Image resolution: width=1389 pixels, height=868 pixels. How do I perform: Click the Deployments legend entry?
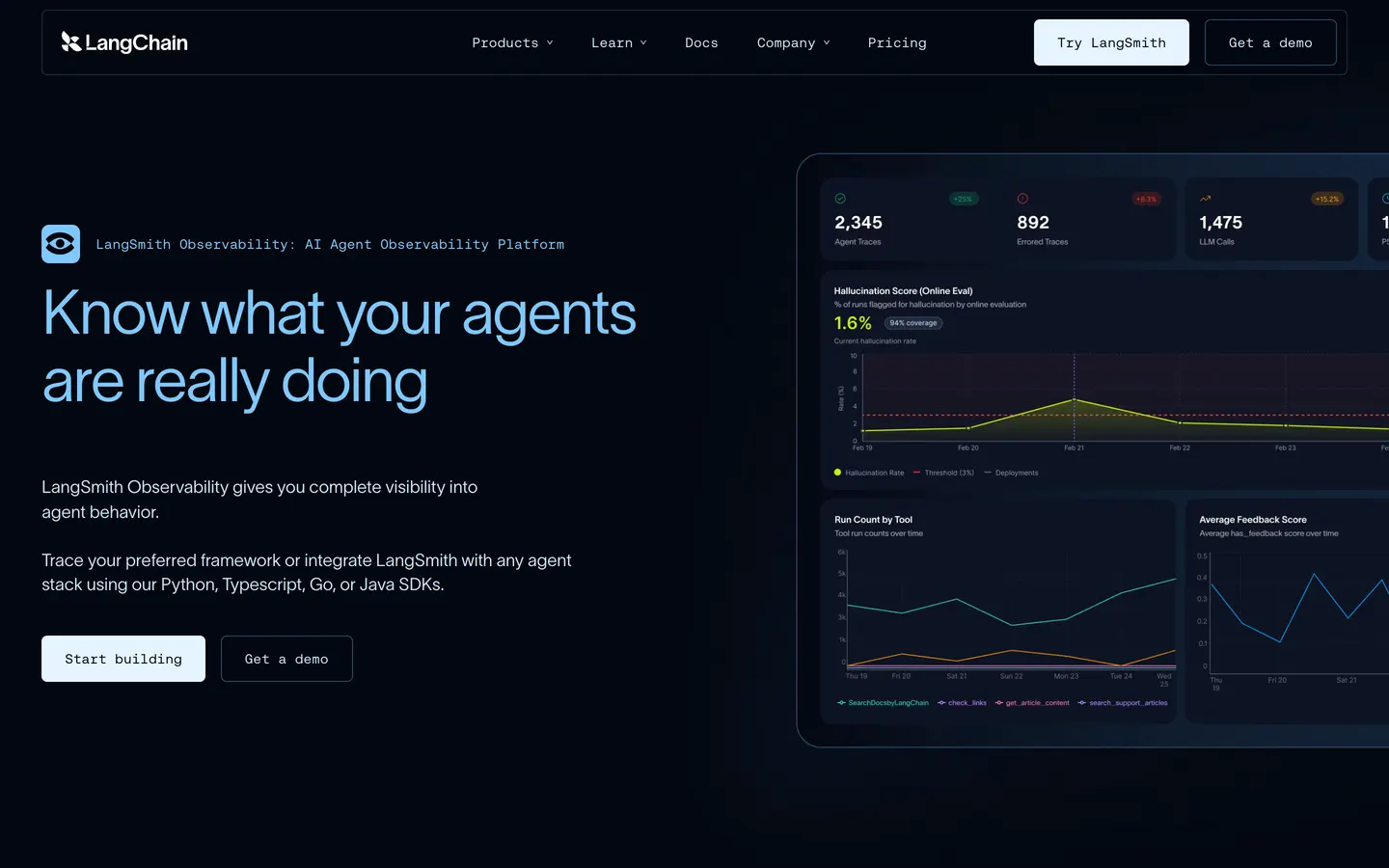[1011, 473]
